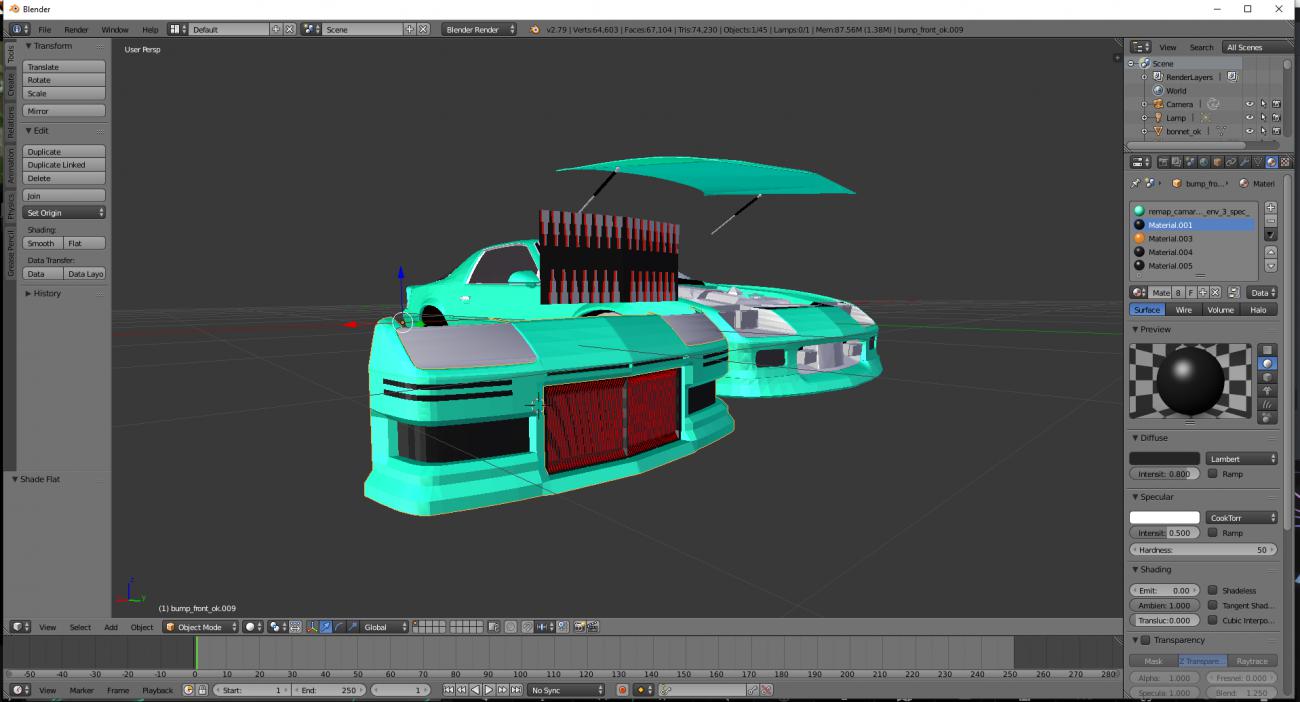This screenshot has height=702, width=1300.
Task: Toggle the Diffuse Ramp checkbox
Action: (1213, 474)
